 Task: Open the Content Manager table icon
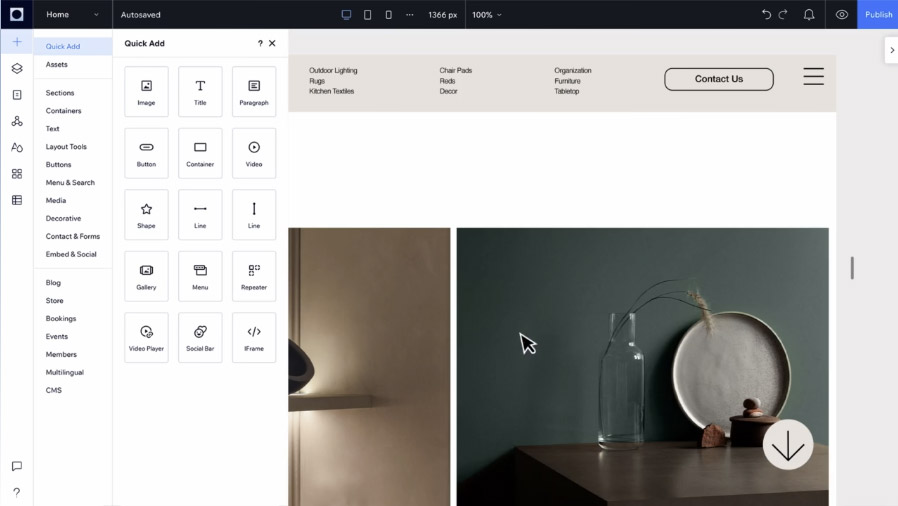pos(17,200)
